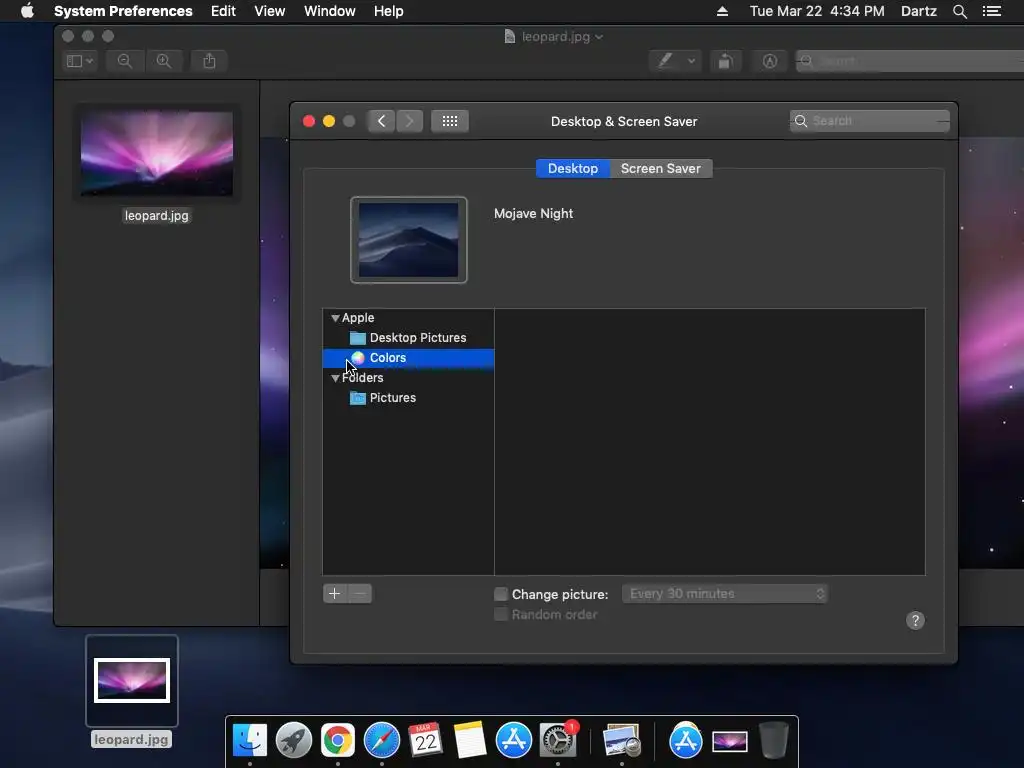Open Preview sidebar view dropdown
The height and width of the screenshot is (768, 1024).
pos(80,61)
